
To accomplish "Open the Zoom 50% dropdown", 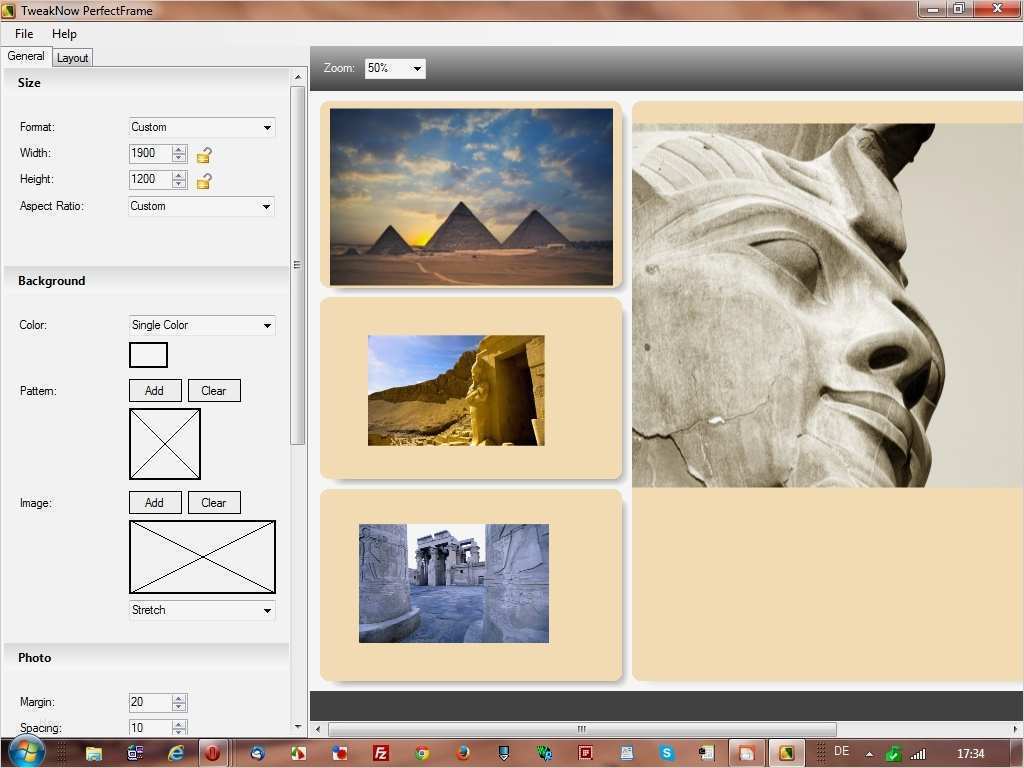I will [x=394, y=68].
